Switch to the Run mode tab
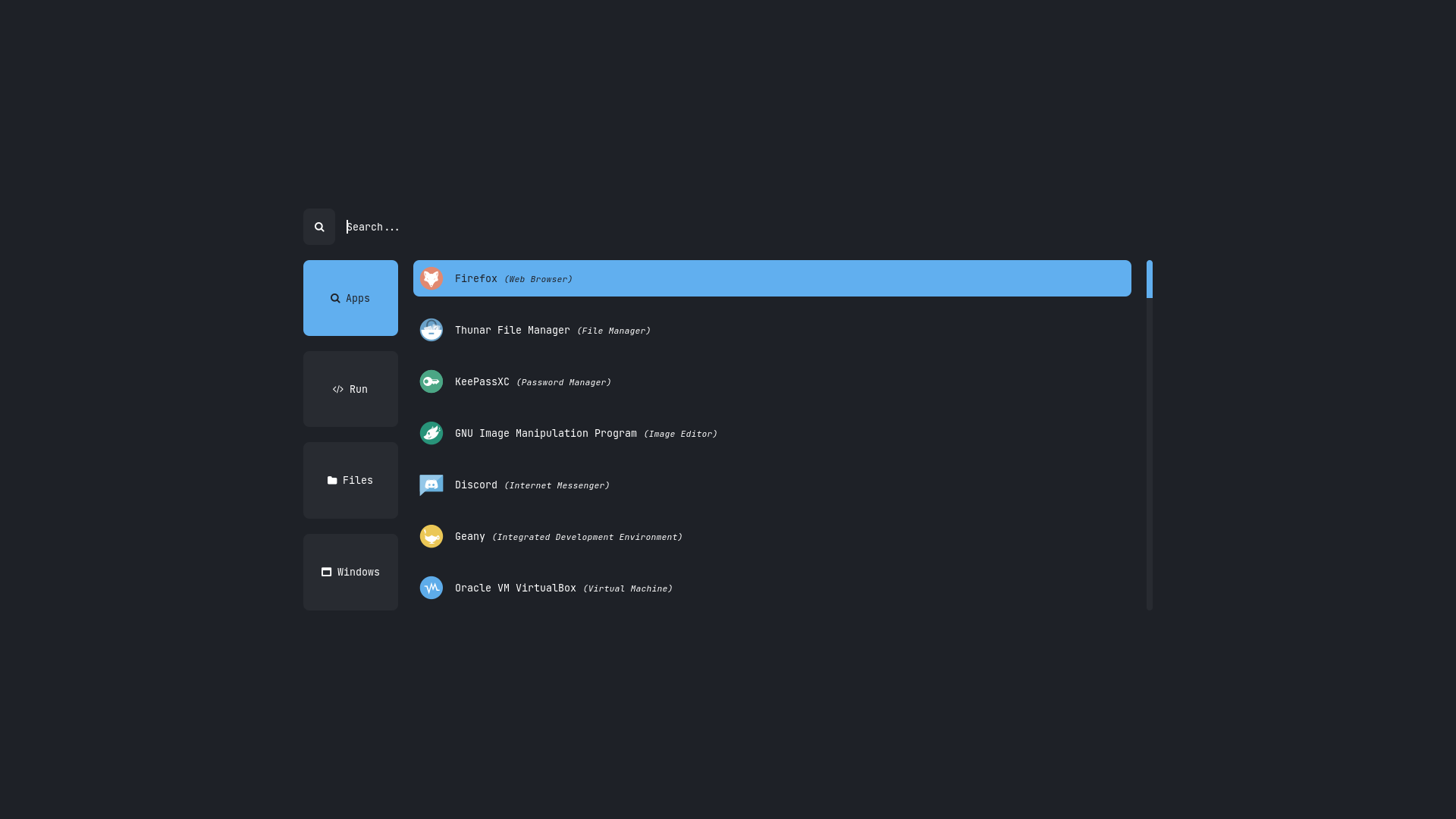Screen dimensions: 1456x819 [x=350, y=389]
